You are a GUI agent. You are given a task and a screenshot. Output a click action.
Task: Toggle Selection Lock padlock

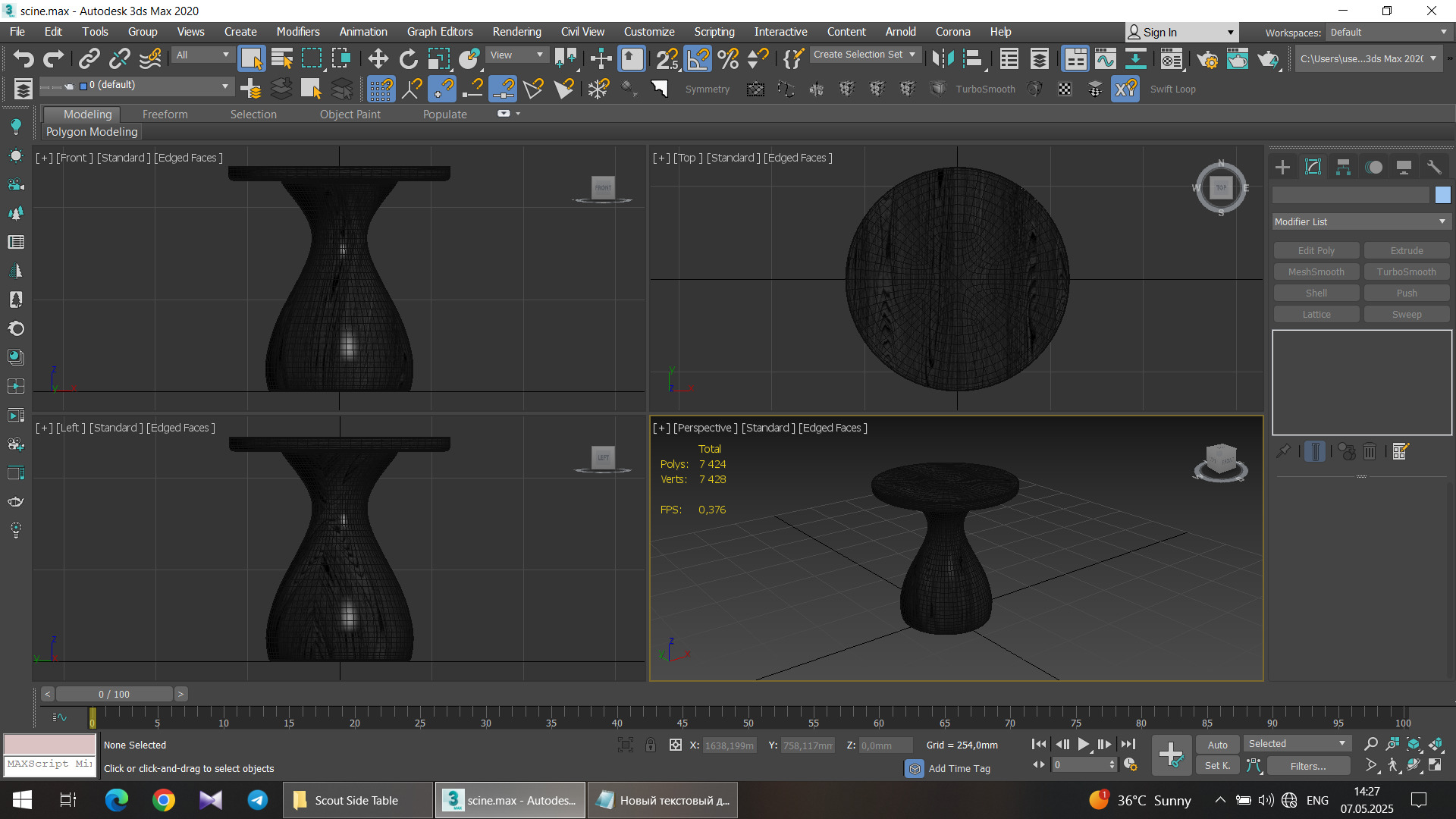651,745
